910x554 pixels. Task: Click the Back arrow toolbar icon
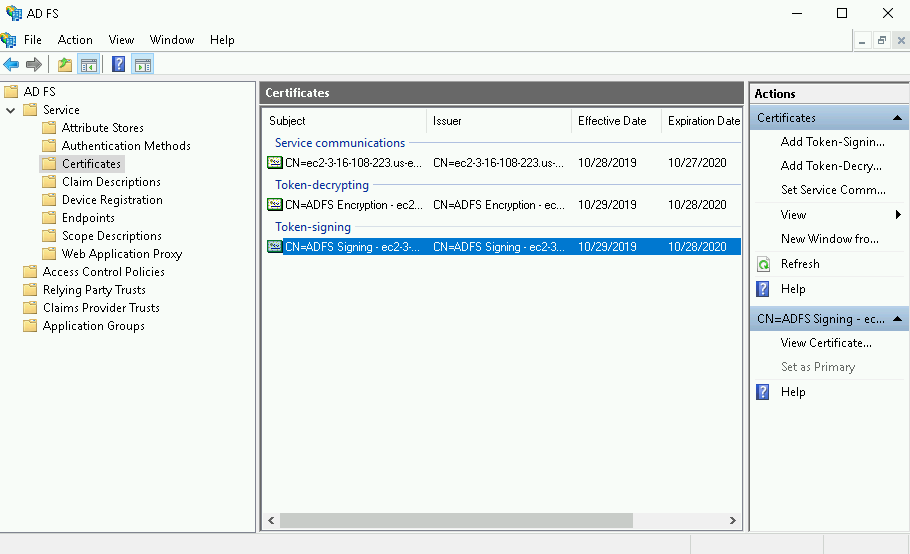pyautogui.click(x=11, y=65)
